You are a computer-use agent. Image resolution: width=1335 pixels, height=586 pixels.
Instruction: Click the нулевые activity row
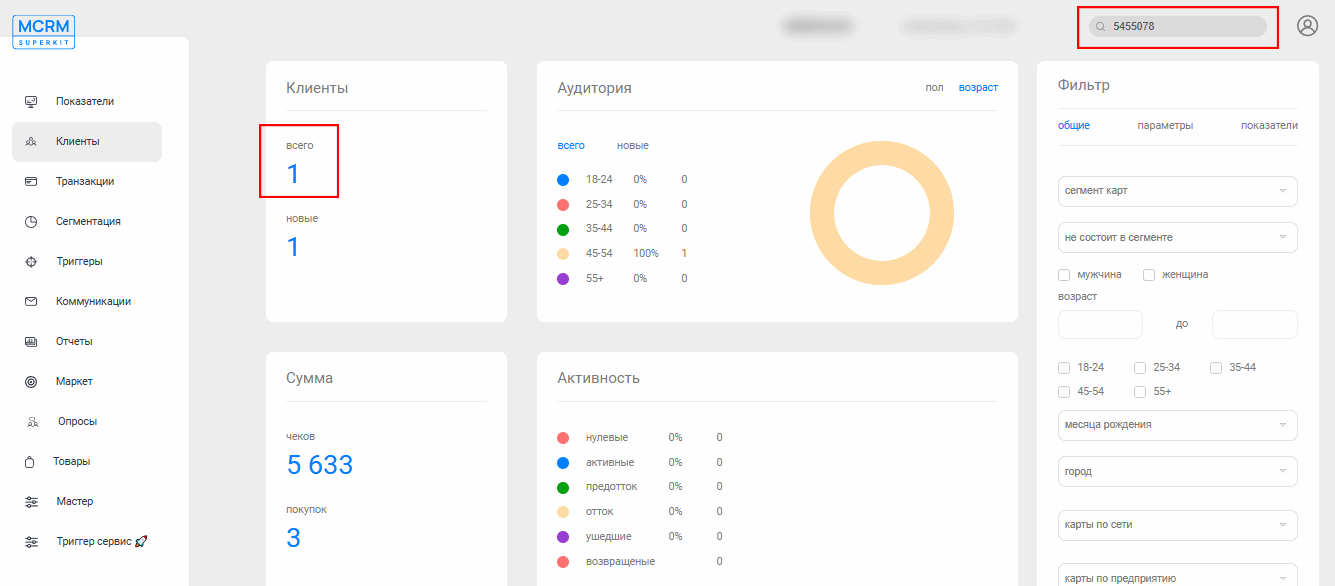640,438
